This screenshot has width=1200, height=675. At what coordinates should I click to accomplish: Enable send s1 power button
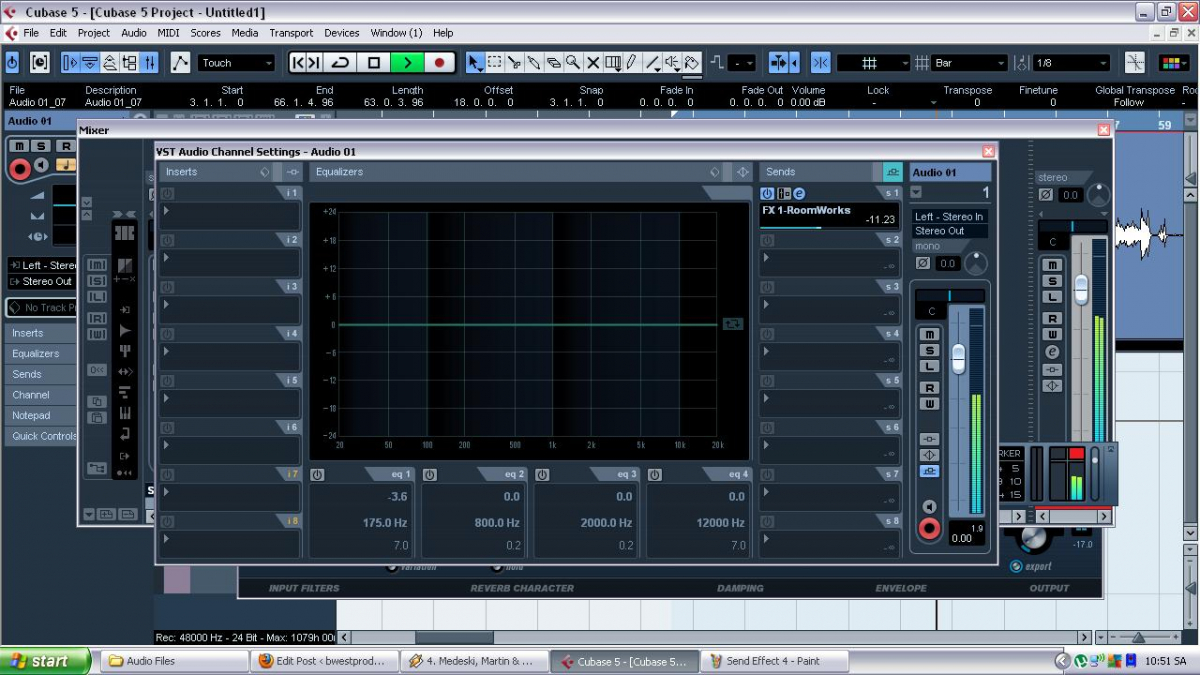[767, 194]
